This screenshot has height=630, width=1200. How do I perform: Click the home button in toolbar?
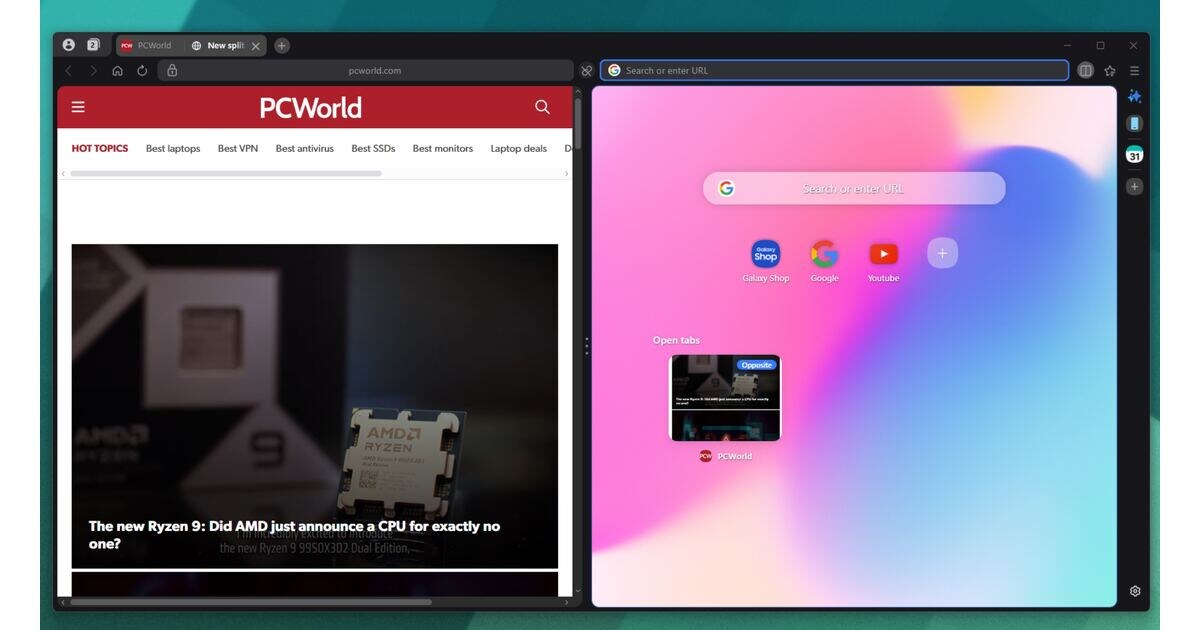[117, 71]
